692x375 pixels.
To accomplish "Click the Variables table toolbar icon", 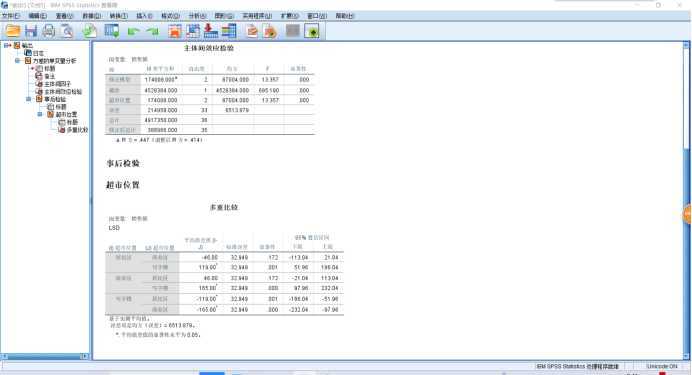I will 229,31.
